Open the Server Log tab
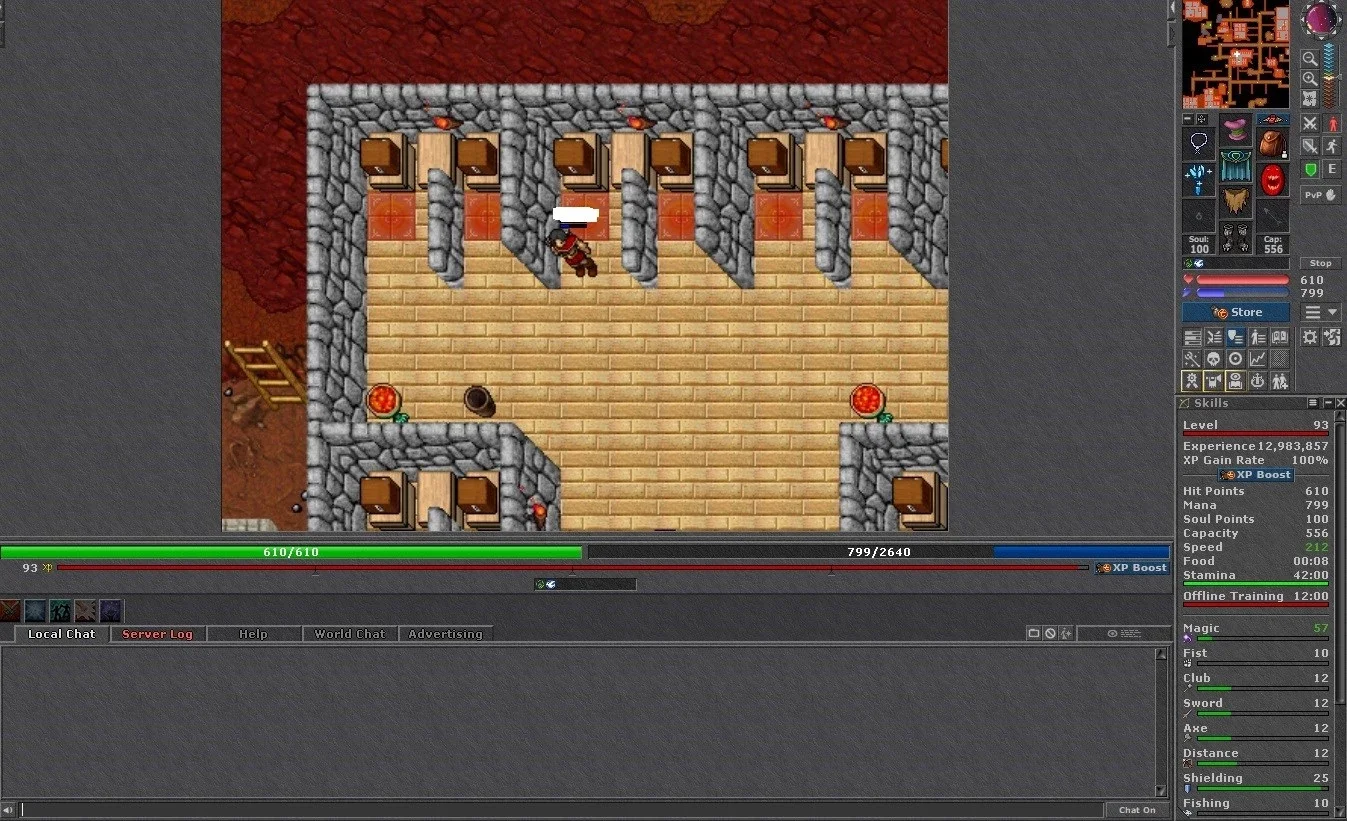The width and height of the screenshot is (1347, 821). tap(157, 634)
